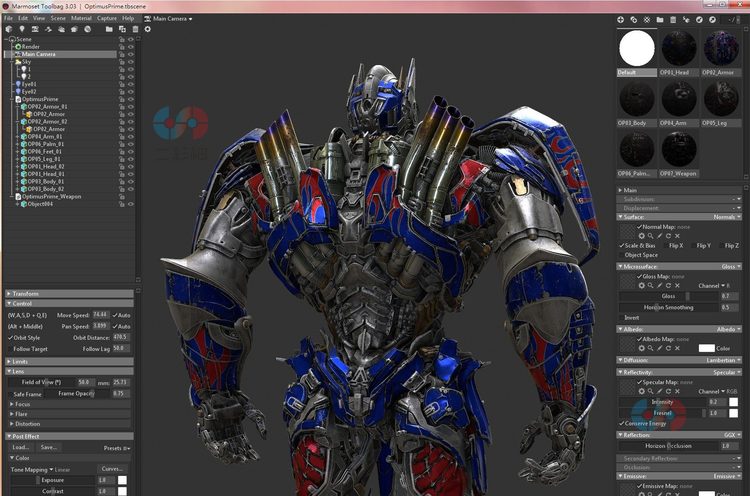Open the Reflection GGX dropdown

pyautogui.click(x=732, y=435)
